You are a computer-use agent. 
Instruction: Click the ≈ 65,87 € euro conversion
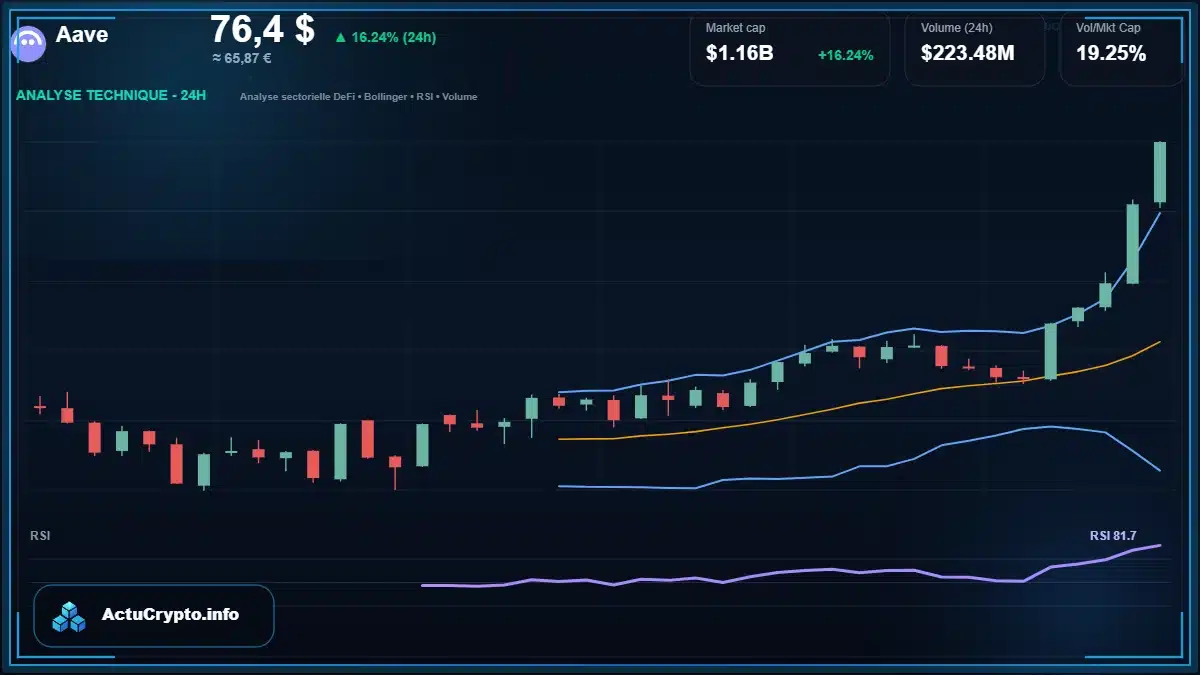[242, 58]
